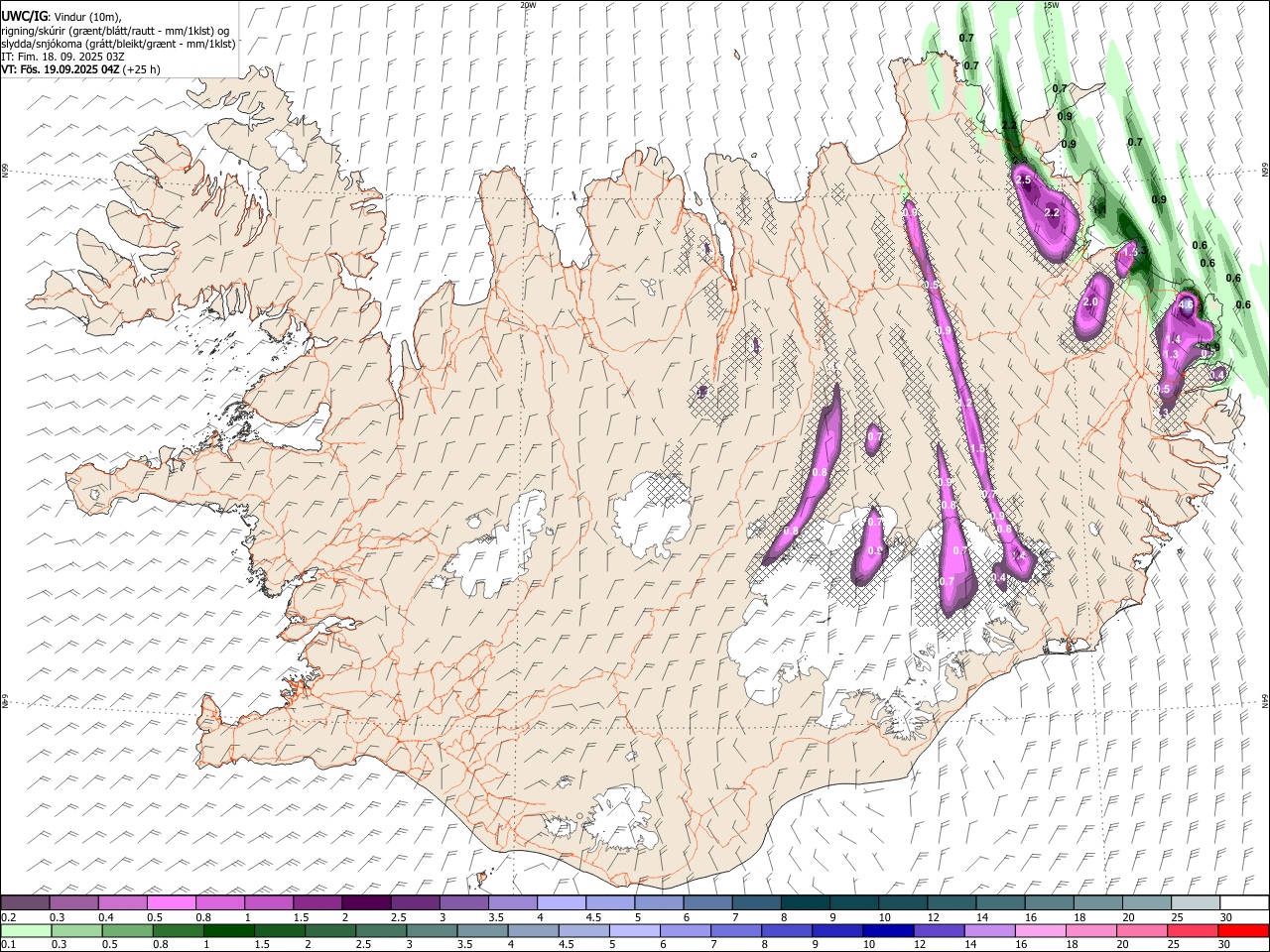The height and width of the screenshot is (952, 1270).
Task: Select the palest green 0.1 rain legend swatch
Action: click(x=26, y=931)
